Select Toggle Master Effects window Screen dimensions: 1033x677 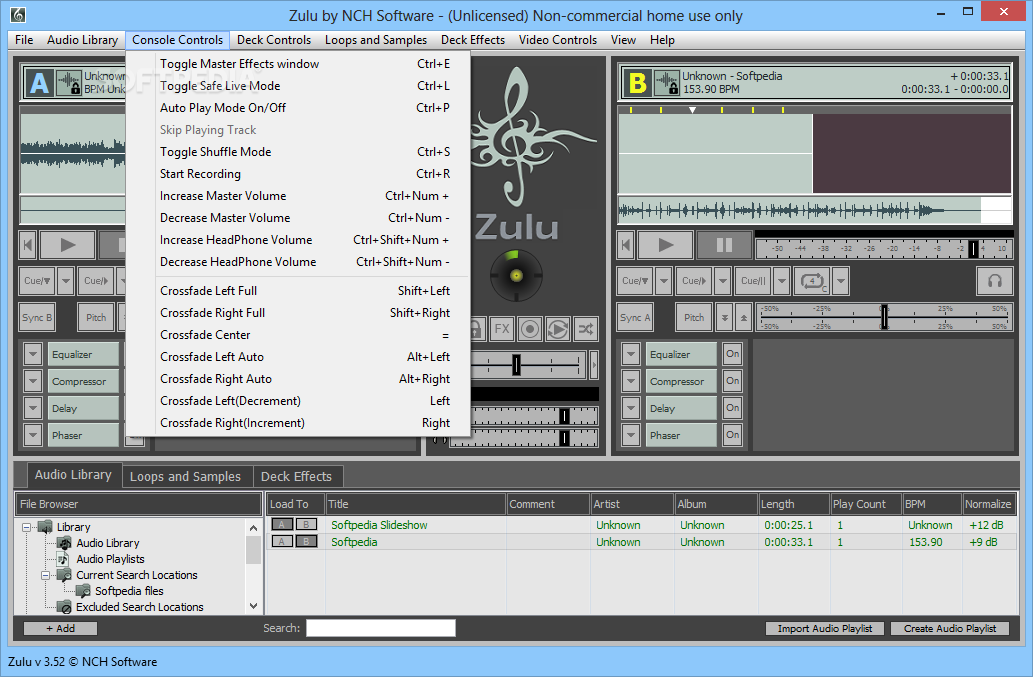(298, 63)
